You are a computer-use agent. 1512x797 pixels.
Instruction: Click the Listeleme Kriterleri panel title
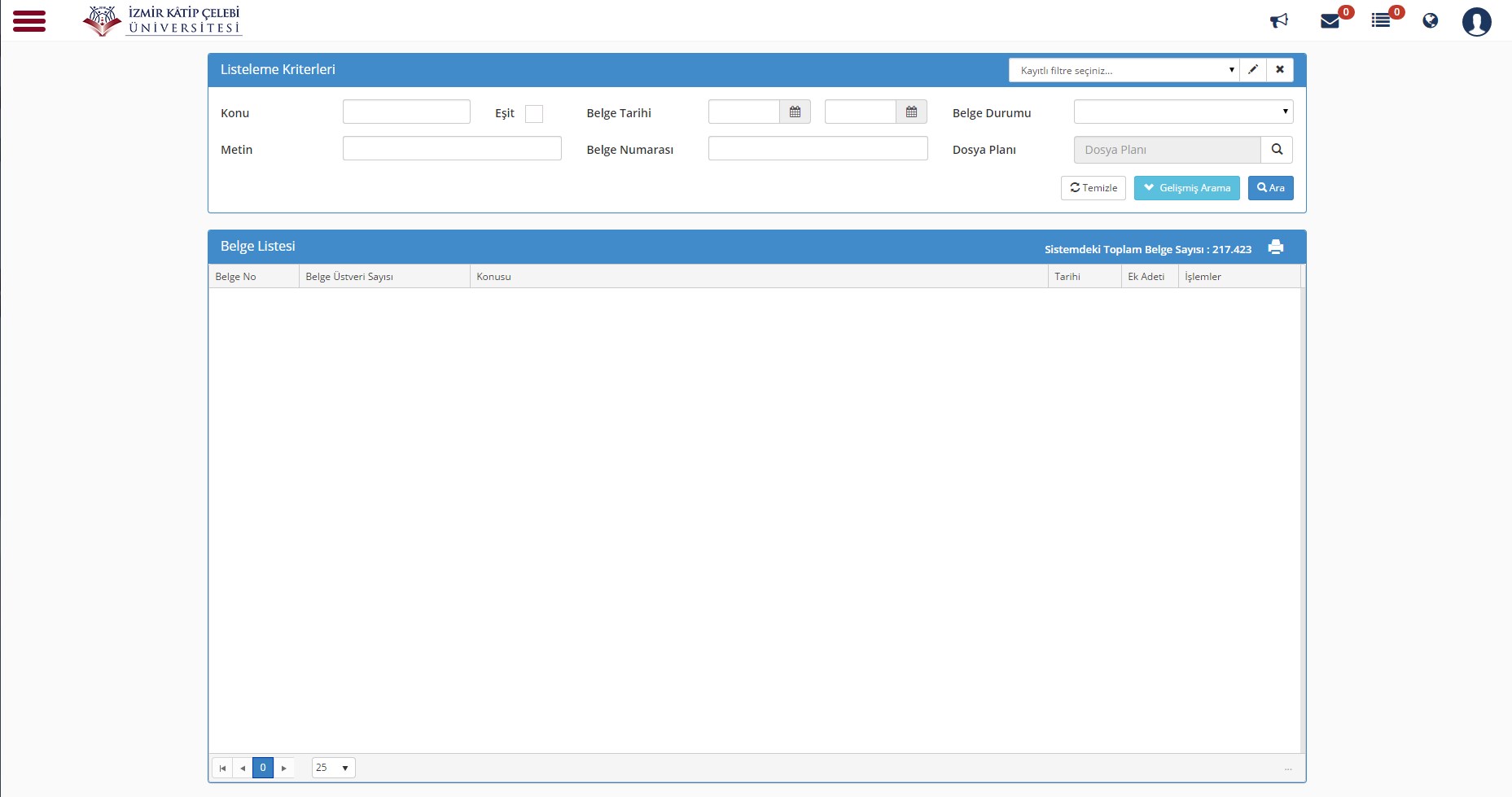278,70
